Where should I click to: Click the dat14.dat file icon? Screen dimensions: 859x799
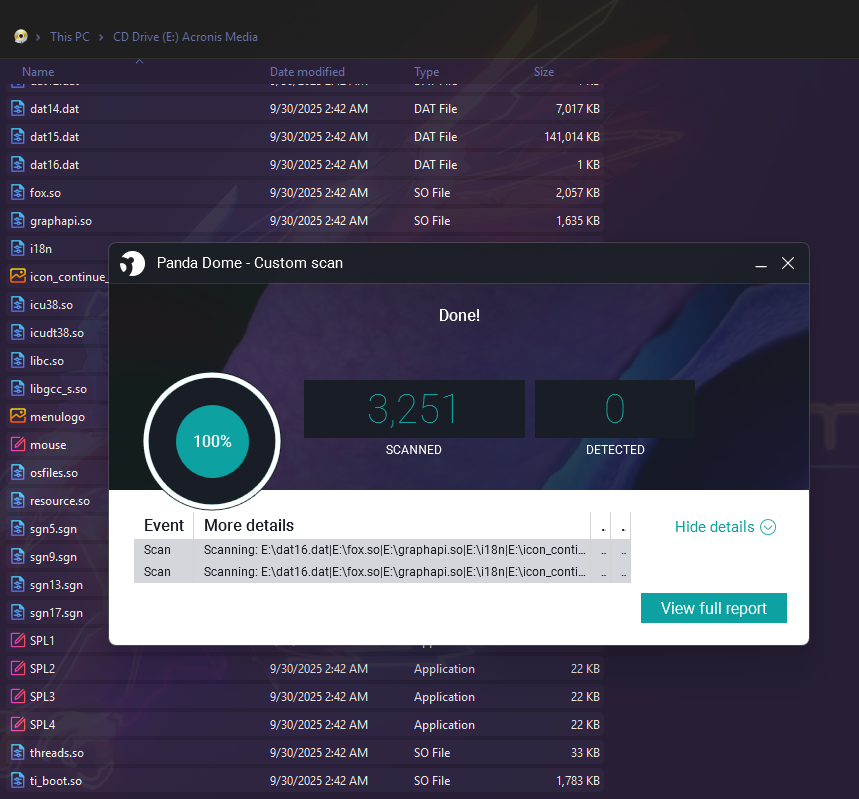(x=18, y=109)
